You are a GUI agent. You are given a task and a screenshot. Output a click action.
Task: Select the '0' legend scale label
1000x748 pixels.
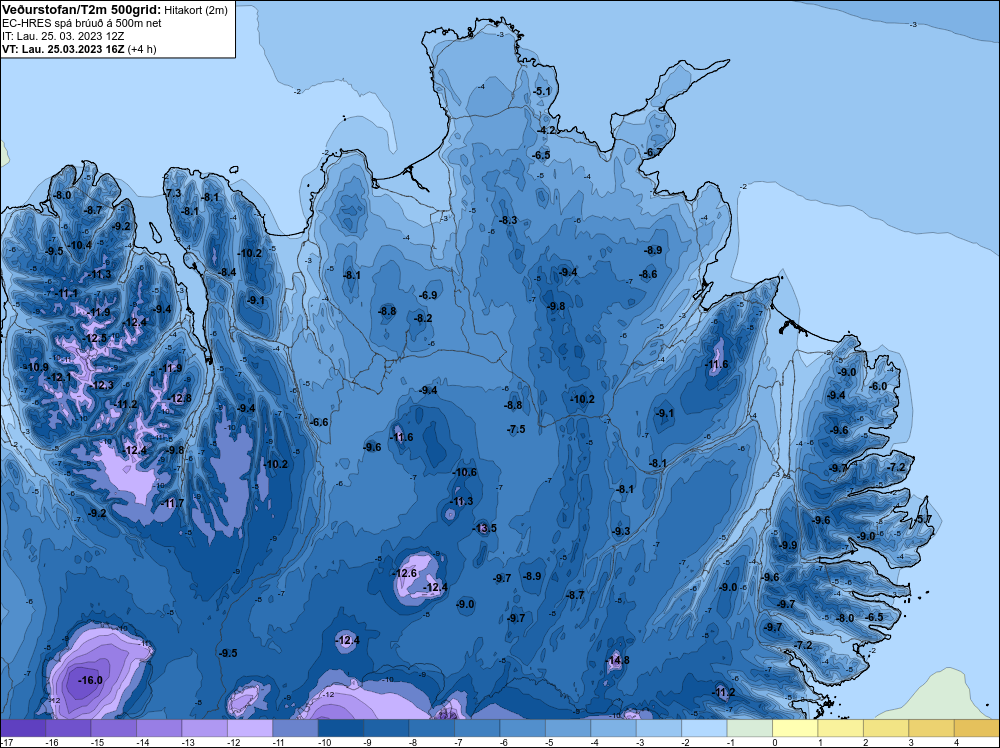(775, 742)
